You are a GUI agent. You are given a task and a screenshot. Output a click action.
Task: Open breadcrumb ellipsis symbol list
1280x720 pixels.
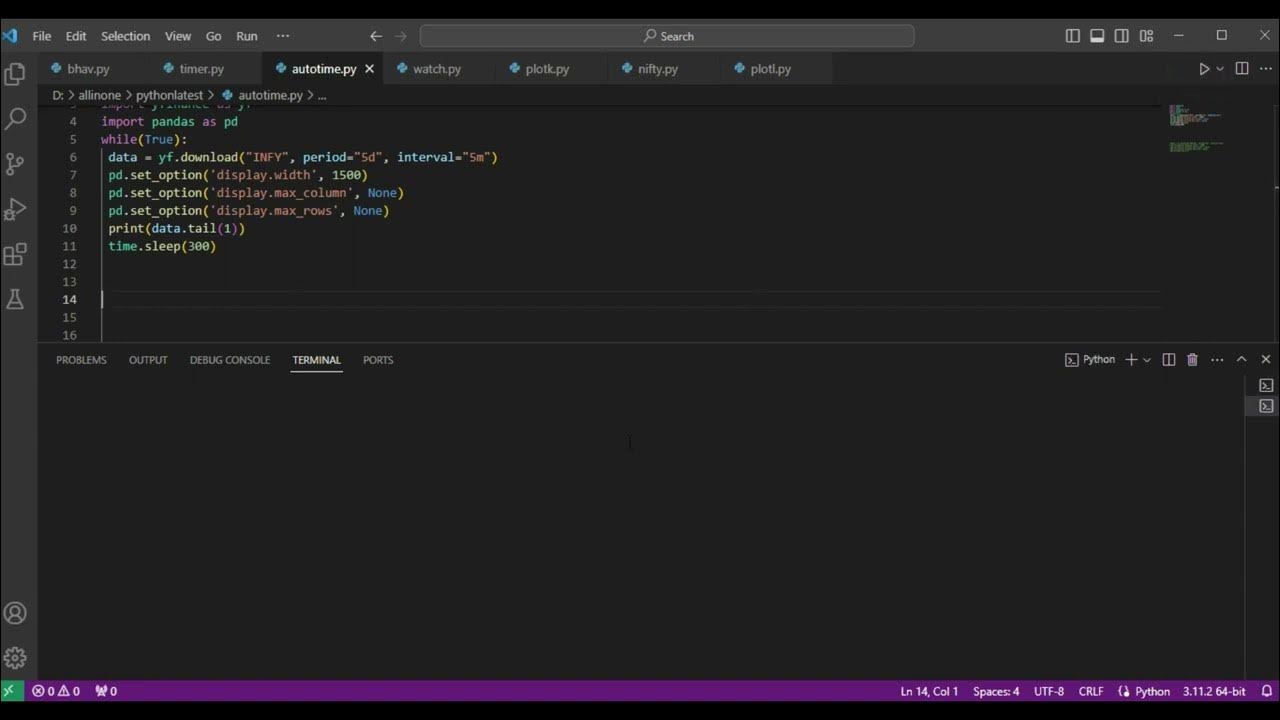322,95
